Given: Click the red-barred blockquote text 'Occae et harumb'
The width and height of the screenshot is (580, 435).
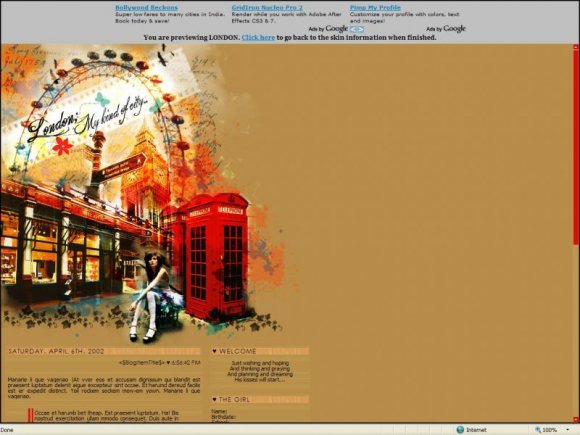Looking at the screenshot, I should 107,416.
